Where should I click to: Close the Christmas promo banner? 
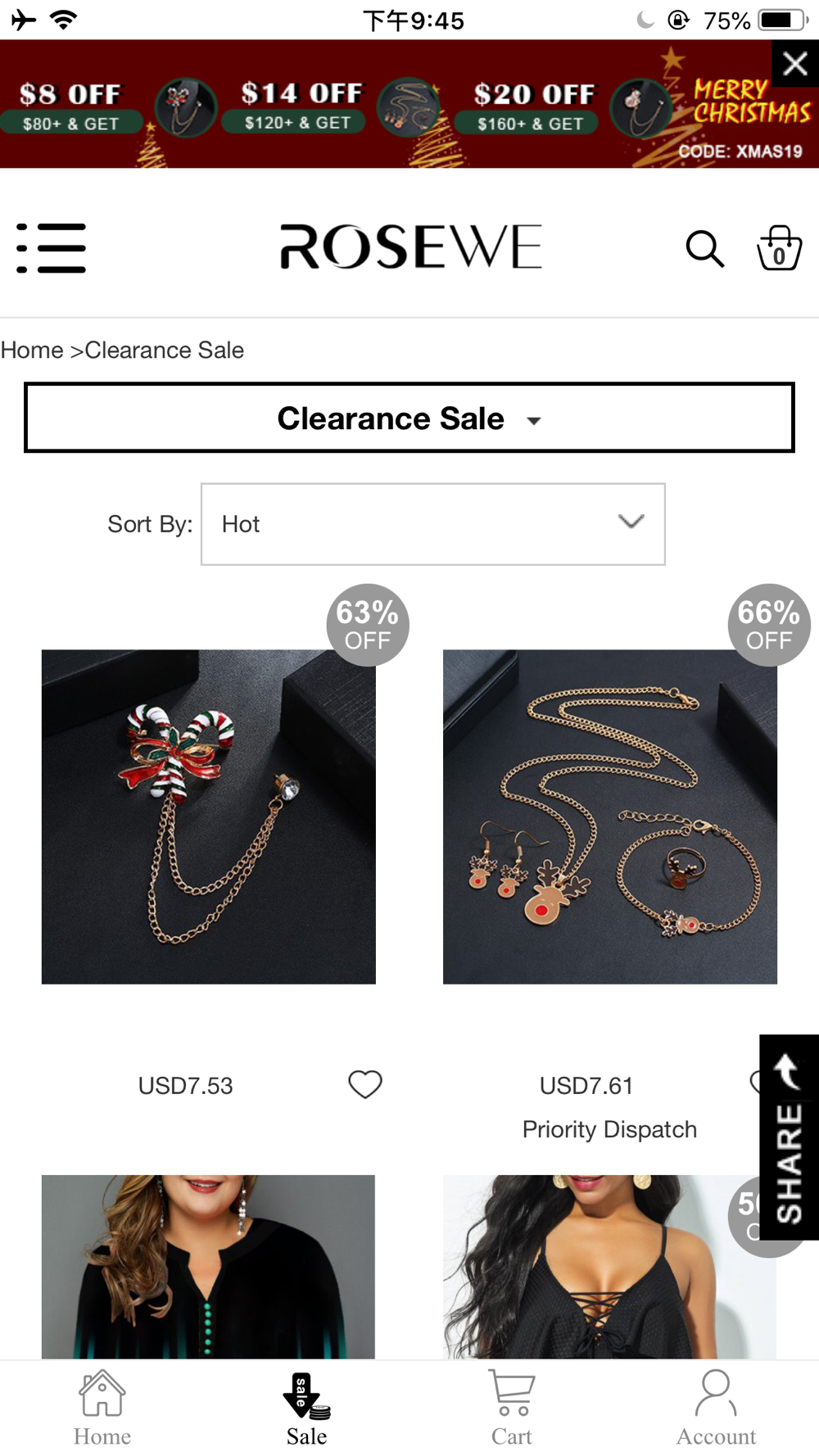[795, 64]
